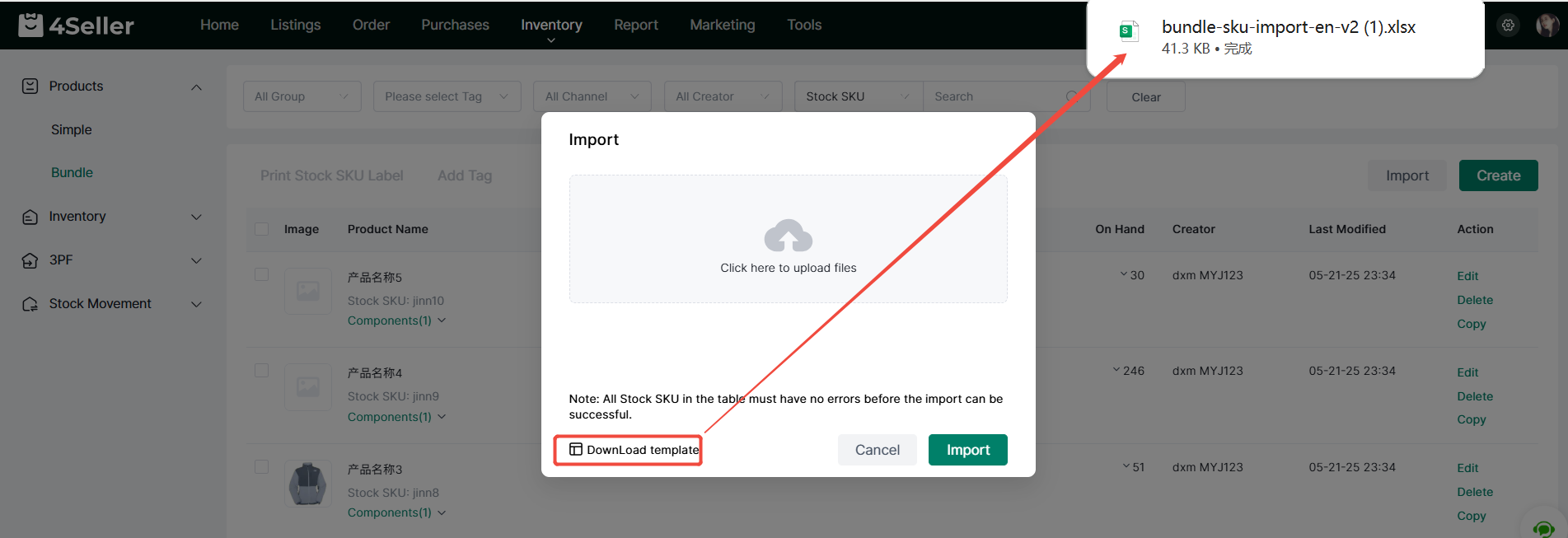Image resolution: width=1568 pixels, height=538 pixels.
Task: Open the All Group dropdown
Action: [x=302, y=96]
